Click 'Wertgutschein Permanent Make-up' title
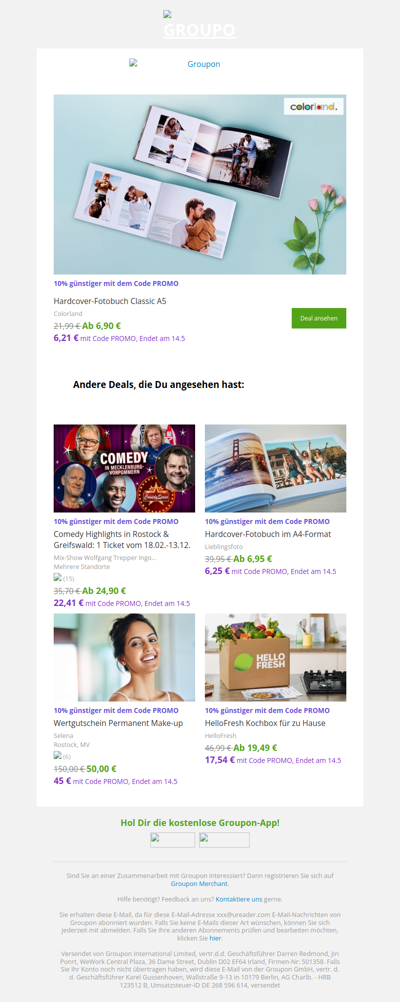The image size is (400, 1002). click(x=118, y=723)
